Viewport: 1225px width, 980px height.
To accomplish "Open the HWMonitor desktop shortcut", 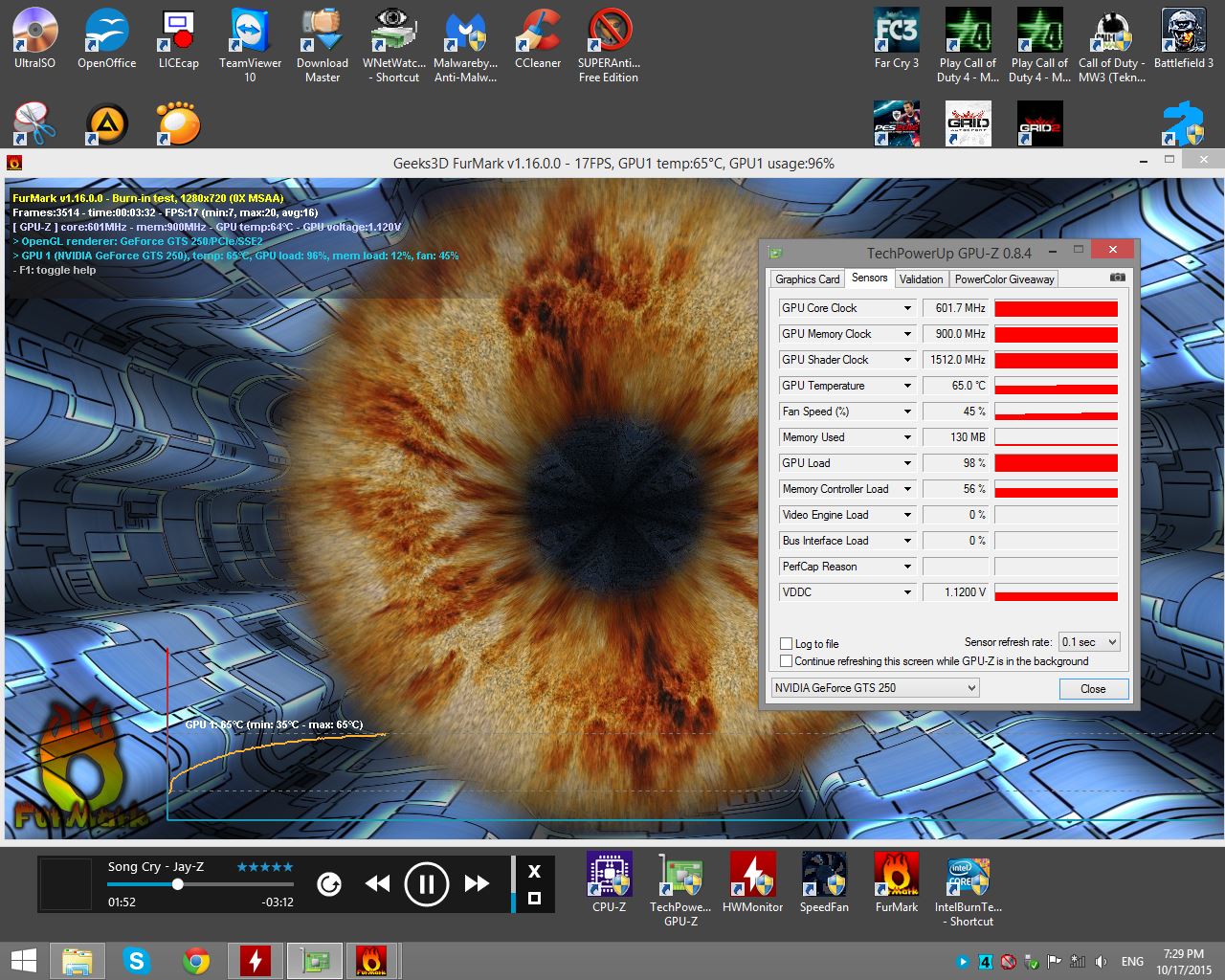I will pyautogui.click(x=752, y=875).
